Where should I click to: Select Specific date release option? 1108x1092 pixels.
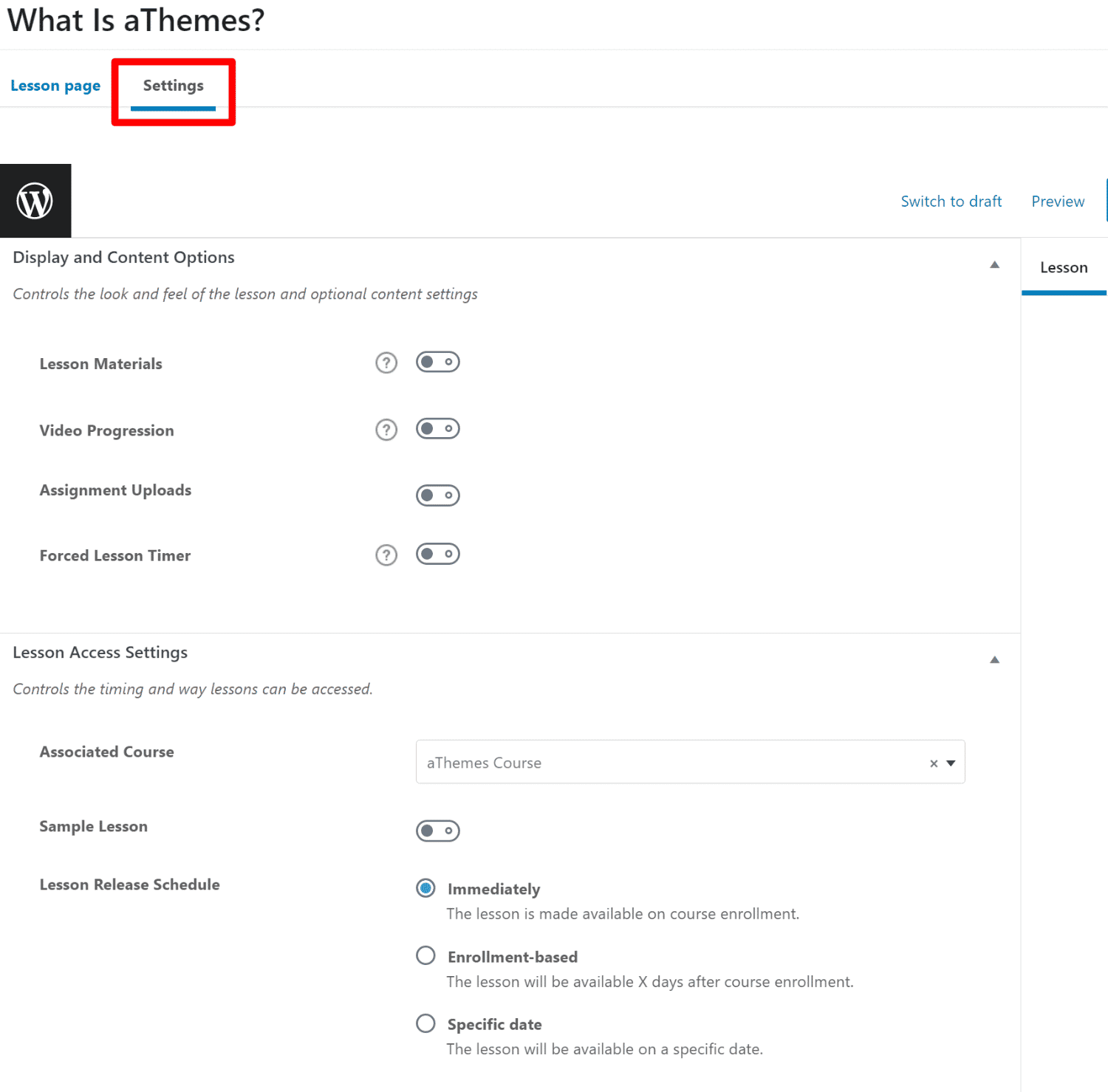point(425,1023)
